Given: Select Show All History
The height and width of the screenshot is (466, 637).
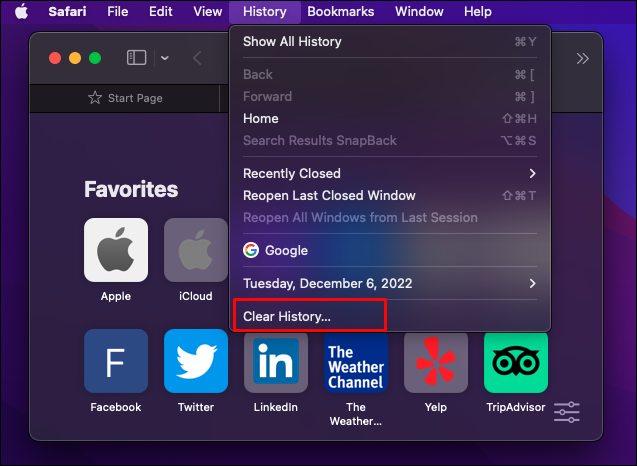Looking at the screenshot, I should (390, 41).
